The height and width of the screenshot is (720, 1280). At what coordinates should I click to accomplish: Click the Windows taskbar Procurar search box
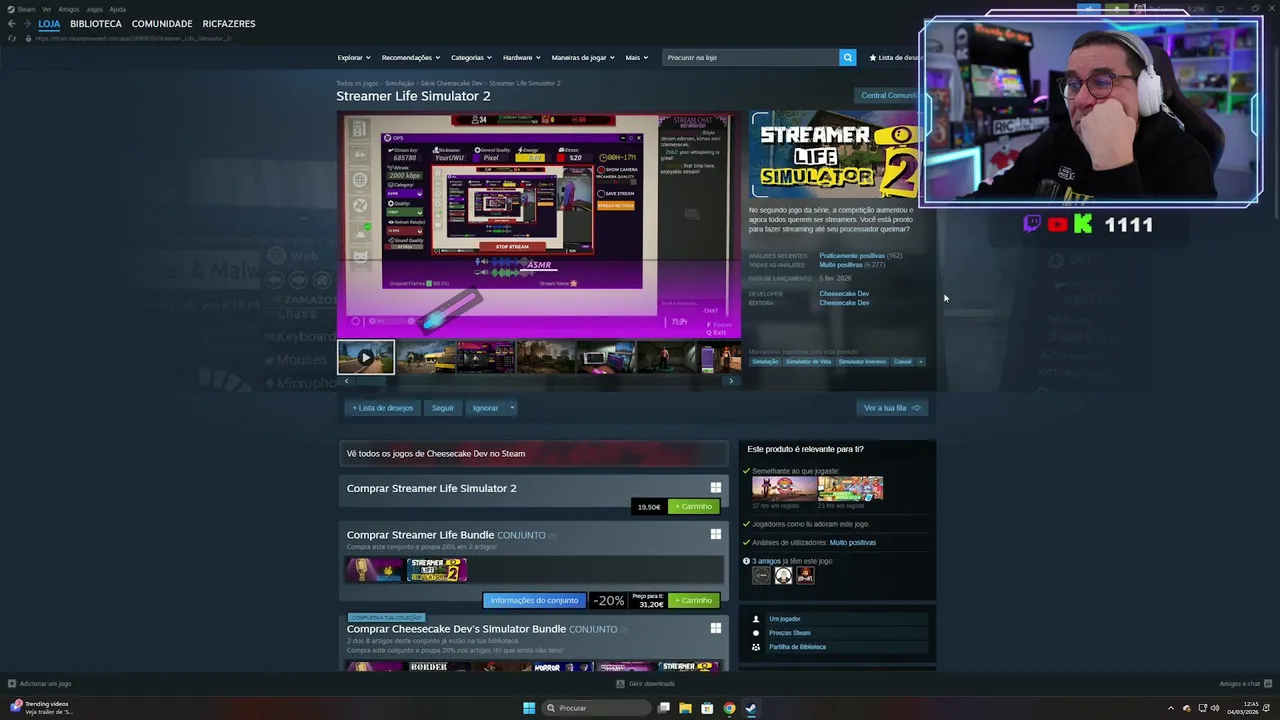tap(596, 708)
